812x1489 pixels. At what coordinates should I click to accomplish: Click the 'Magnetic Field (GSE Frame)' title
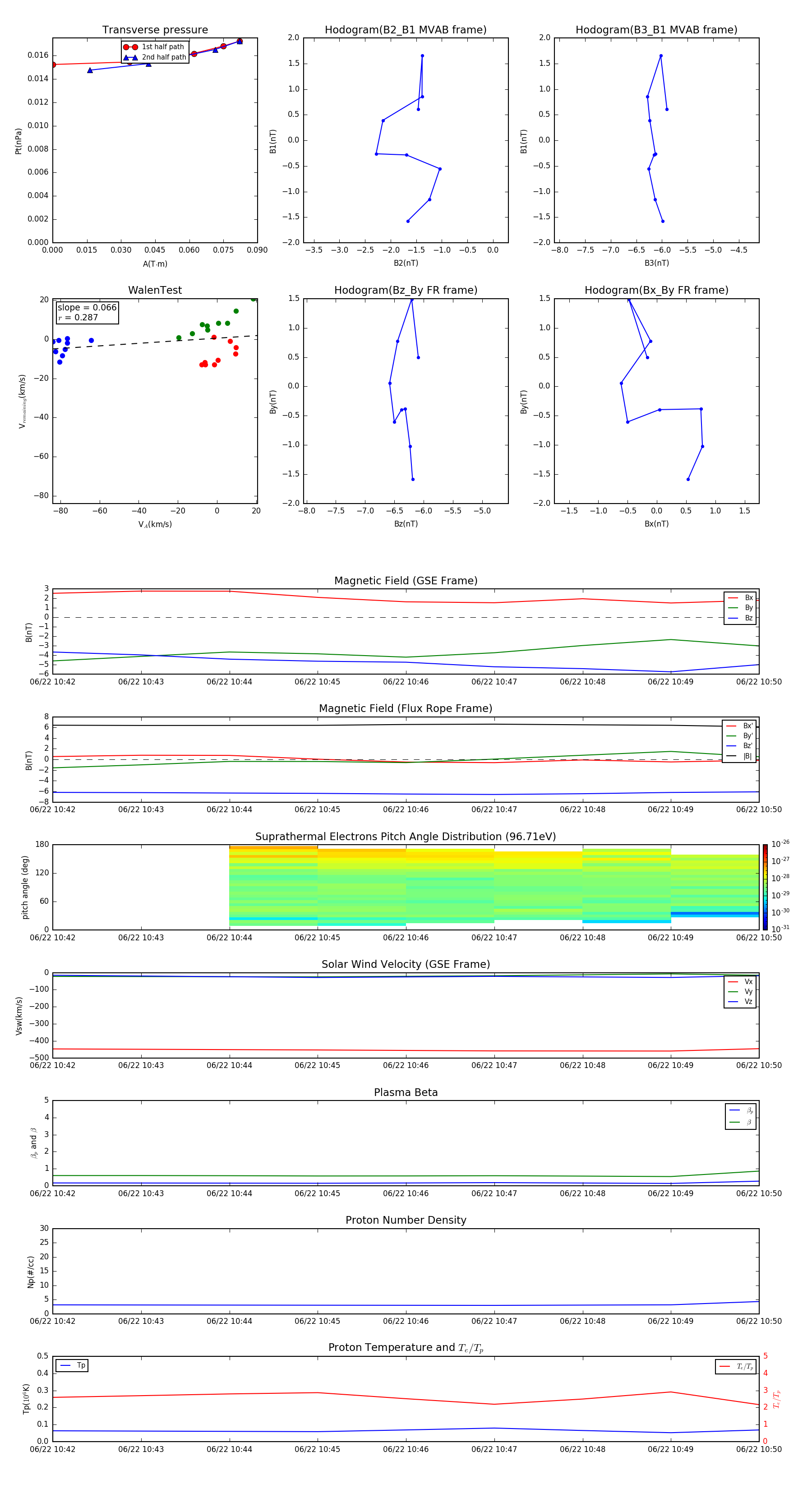click(x=406, y=581)
